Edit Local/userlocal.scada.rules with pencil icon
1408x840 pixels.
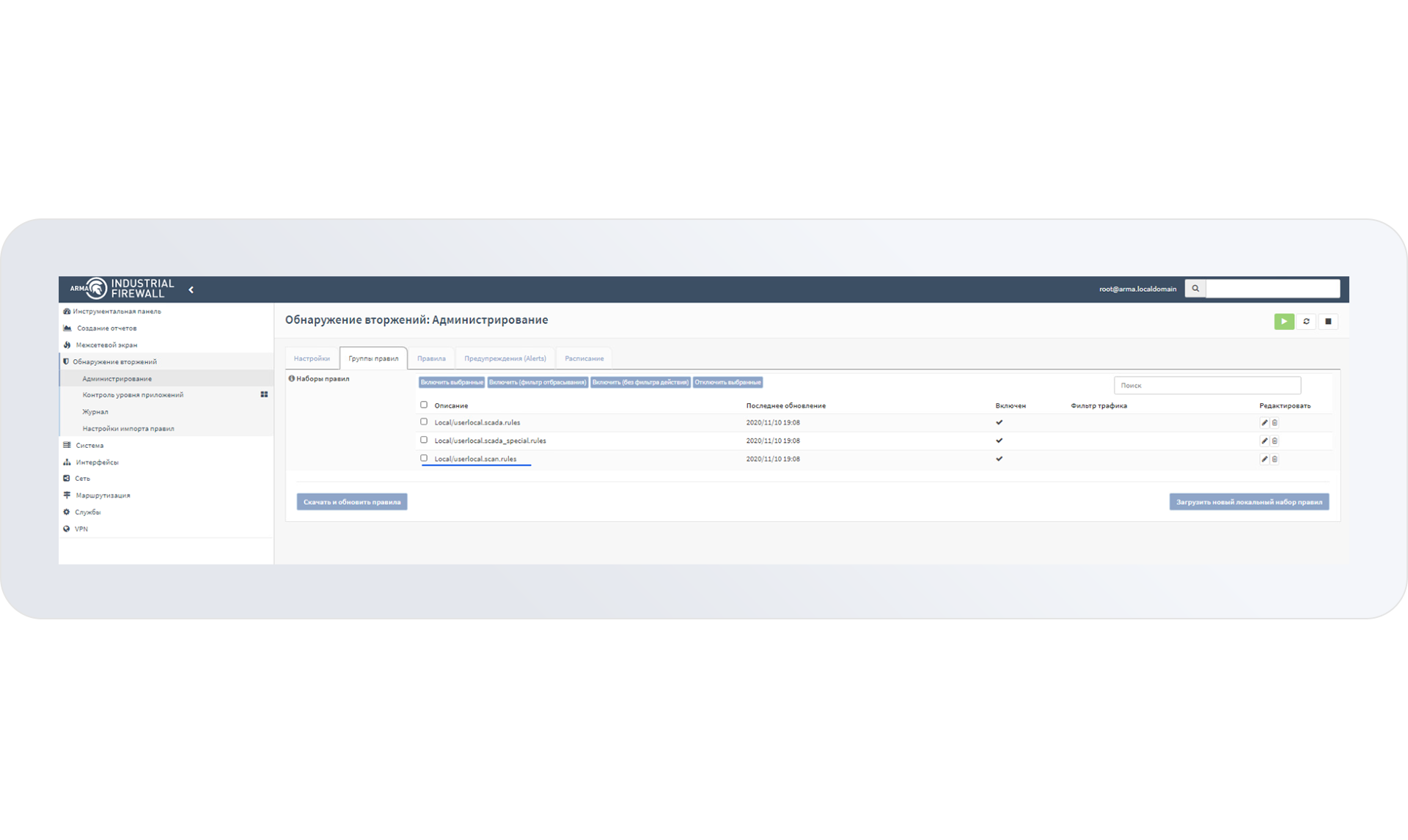(x=1264, y=423)
